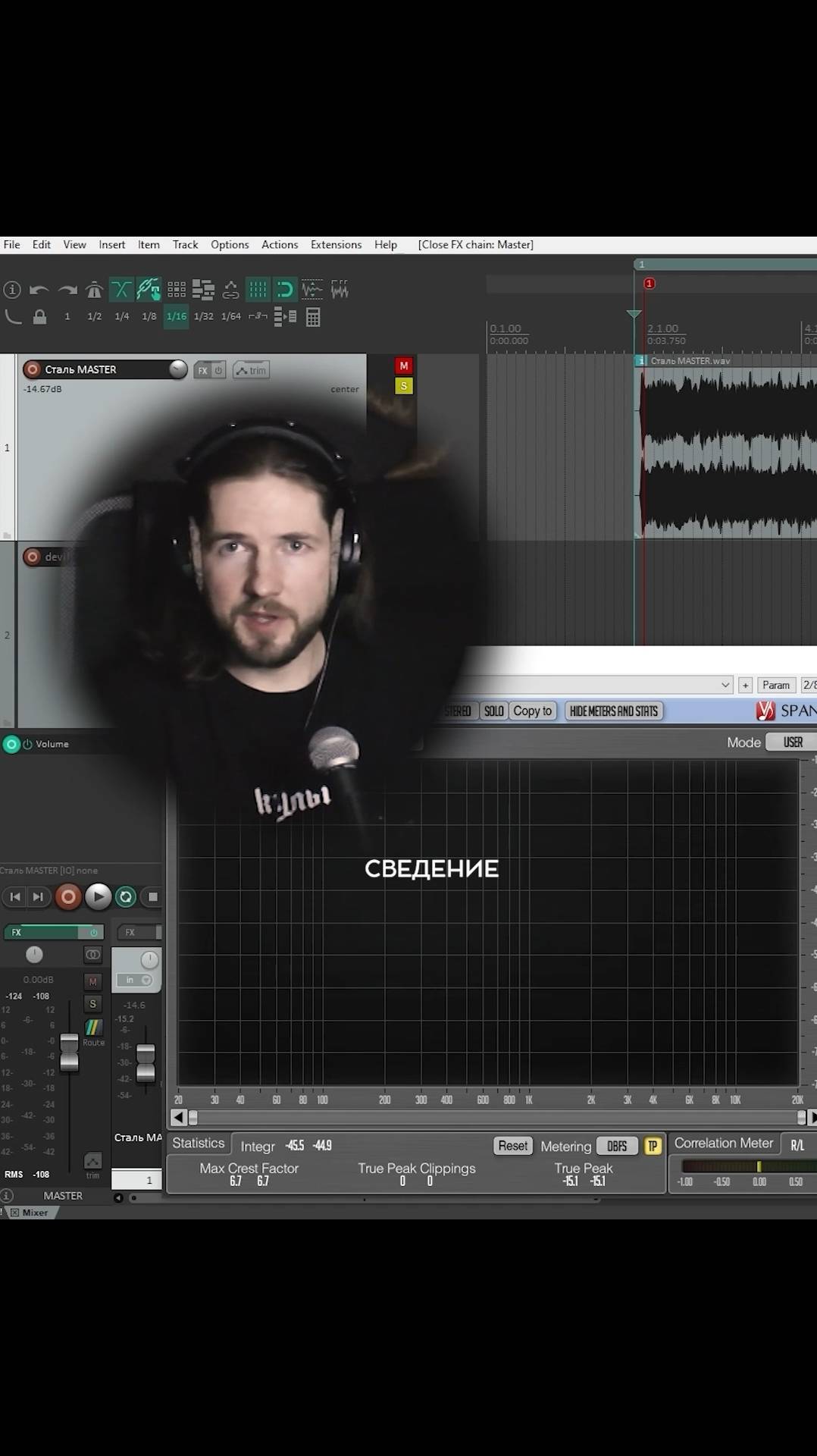Click the red marker 1 on timeline
This screenshot has width=817, height=1456.
tap(650, 284)
